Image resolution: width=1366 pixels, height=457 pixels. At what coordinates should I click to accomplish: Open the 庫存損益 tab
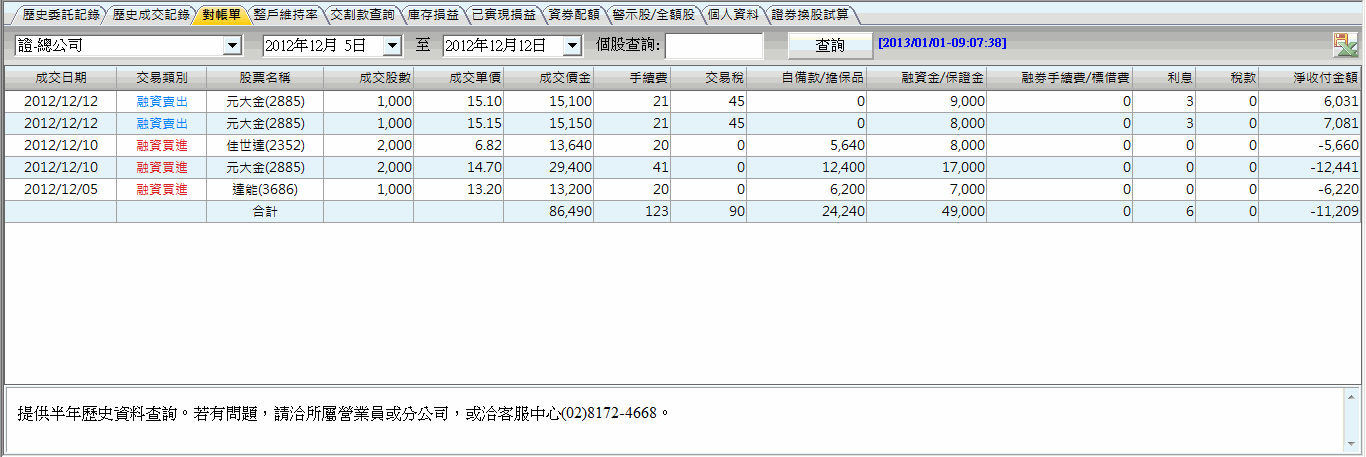tap(436, 15)
